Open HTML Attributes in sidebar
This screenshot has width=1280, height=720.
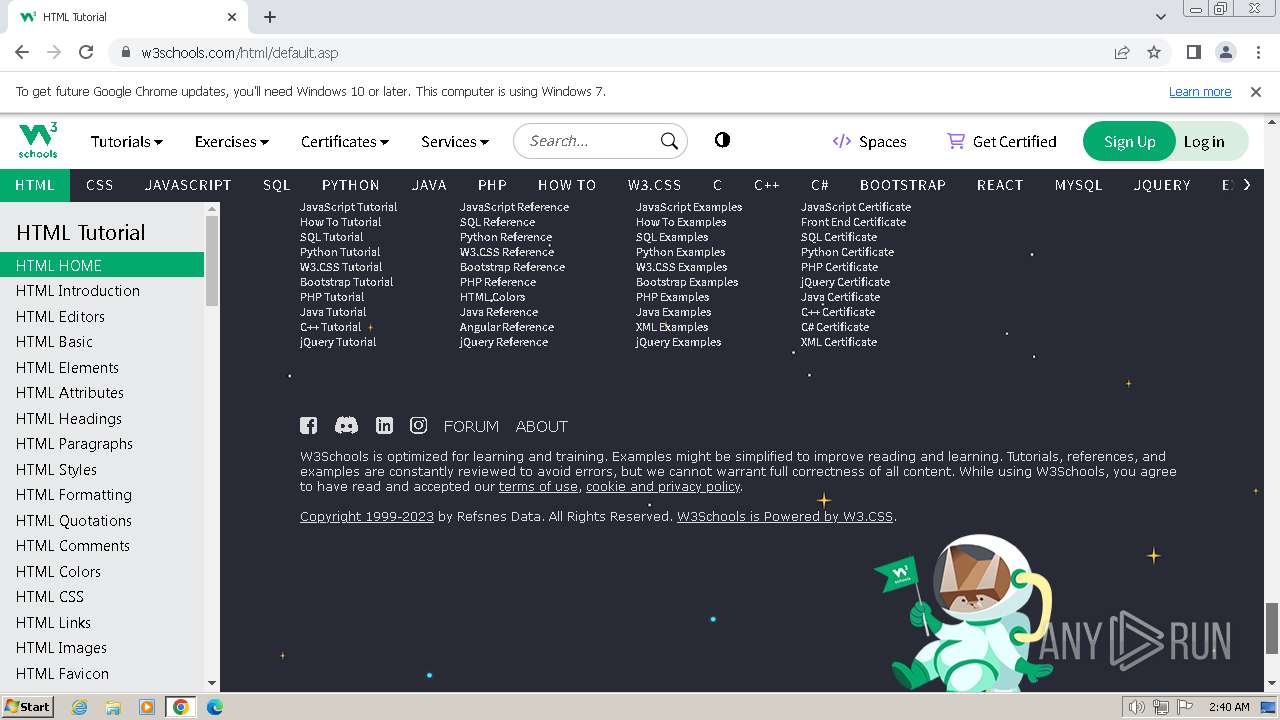tap(70, 392)
